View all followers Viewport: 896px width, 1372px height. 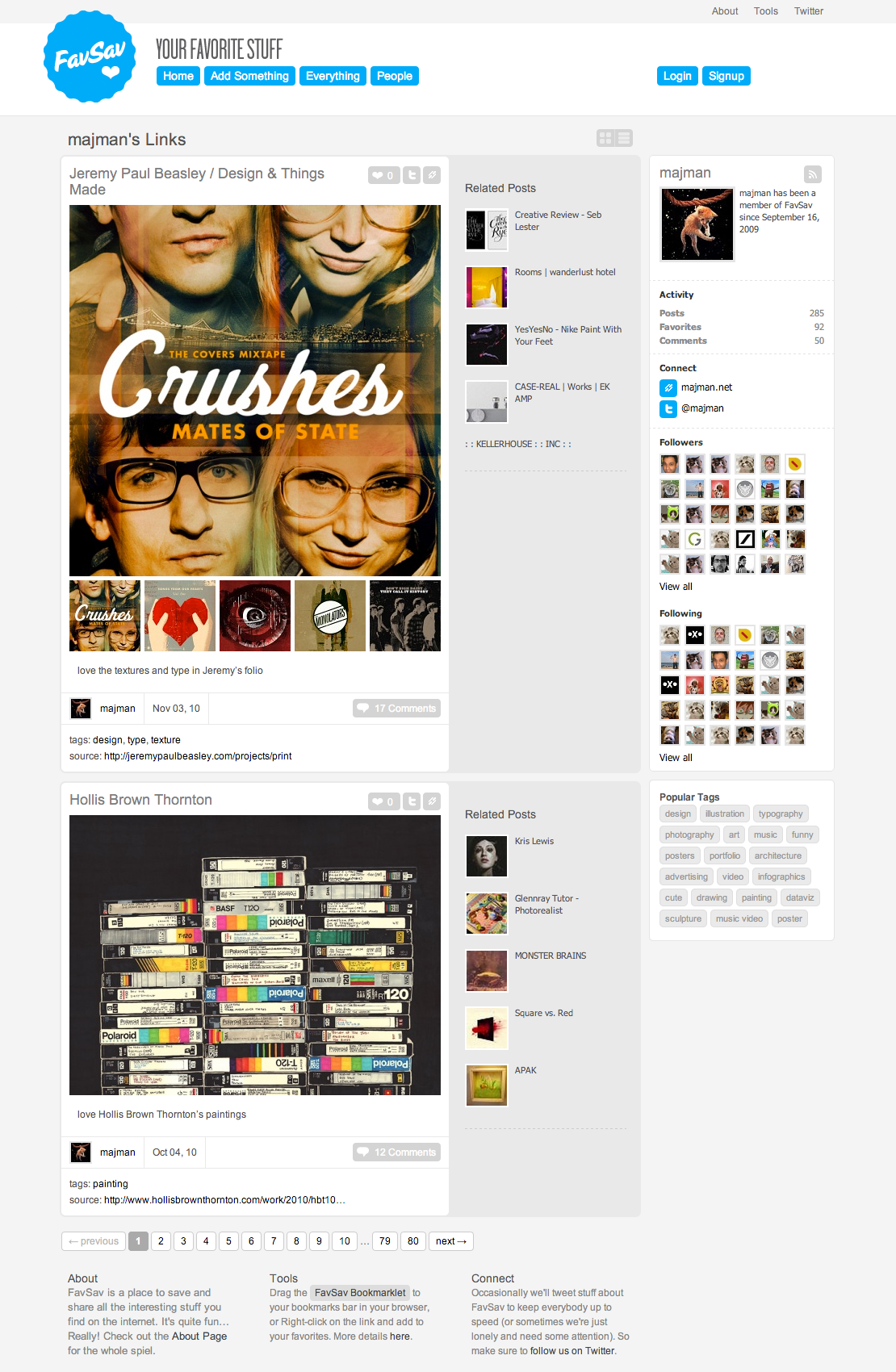point(676,587)
